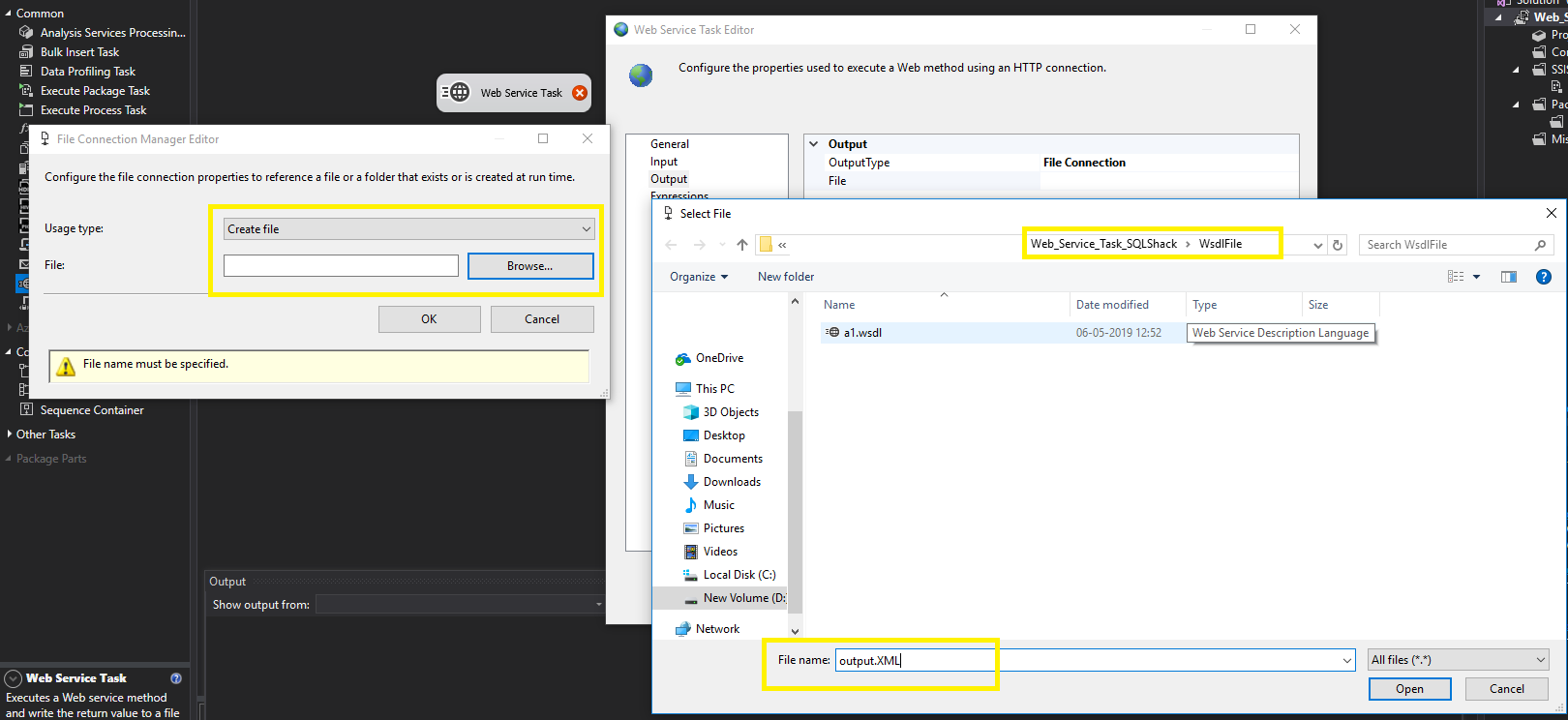Select Pictures in the navigation pane
This screenshot has width=1568, height=720.
coord(724,528)
